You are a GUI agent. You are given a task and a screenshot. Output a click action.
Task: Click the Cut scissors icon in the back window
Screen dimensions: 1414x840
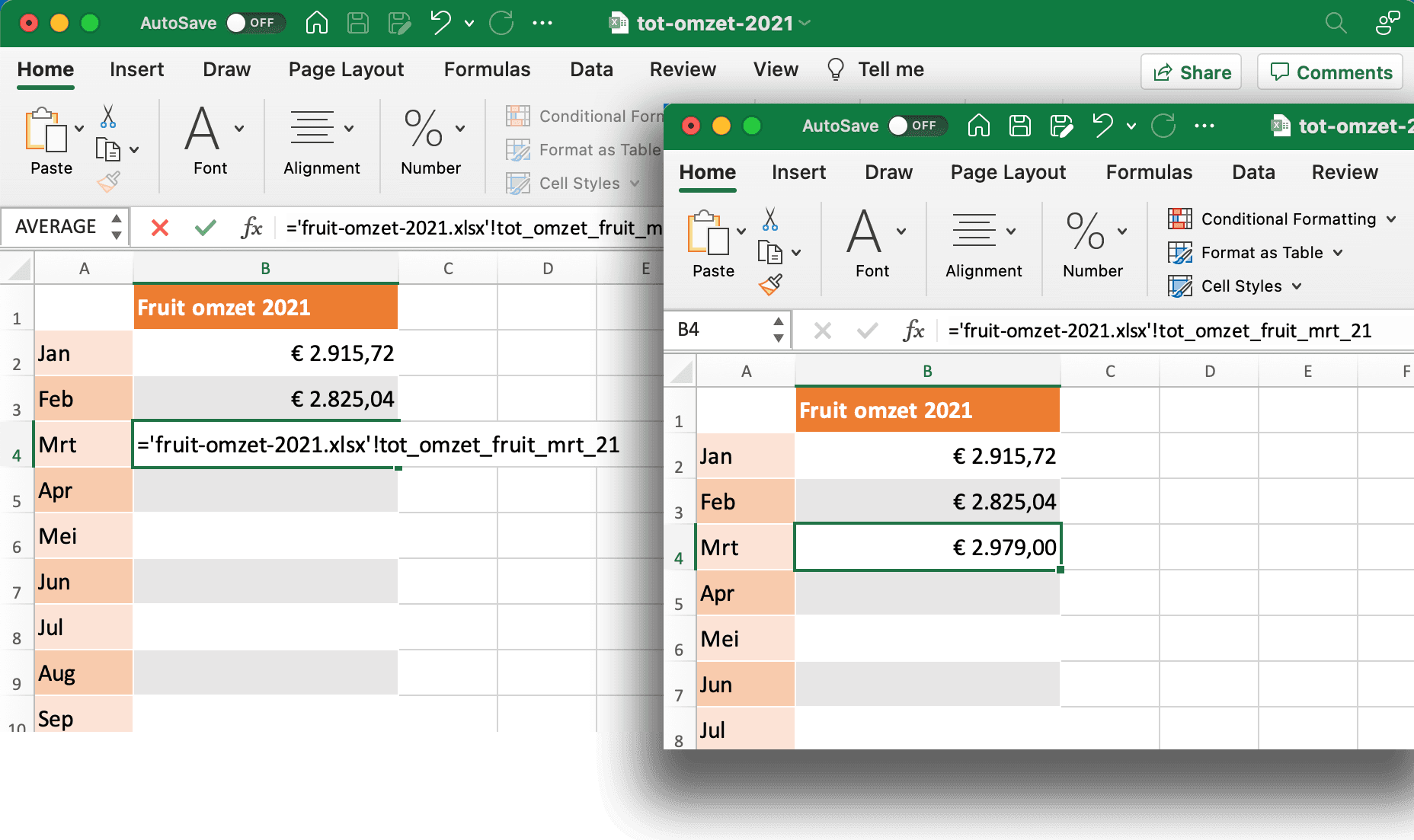pos(108,117)
